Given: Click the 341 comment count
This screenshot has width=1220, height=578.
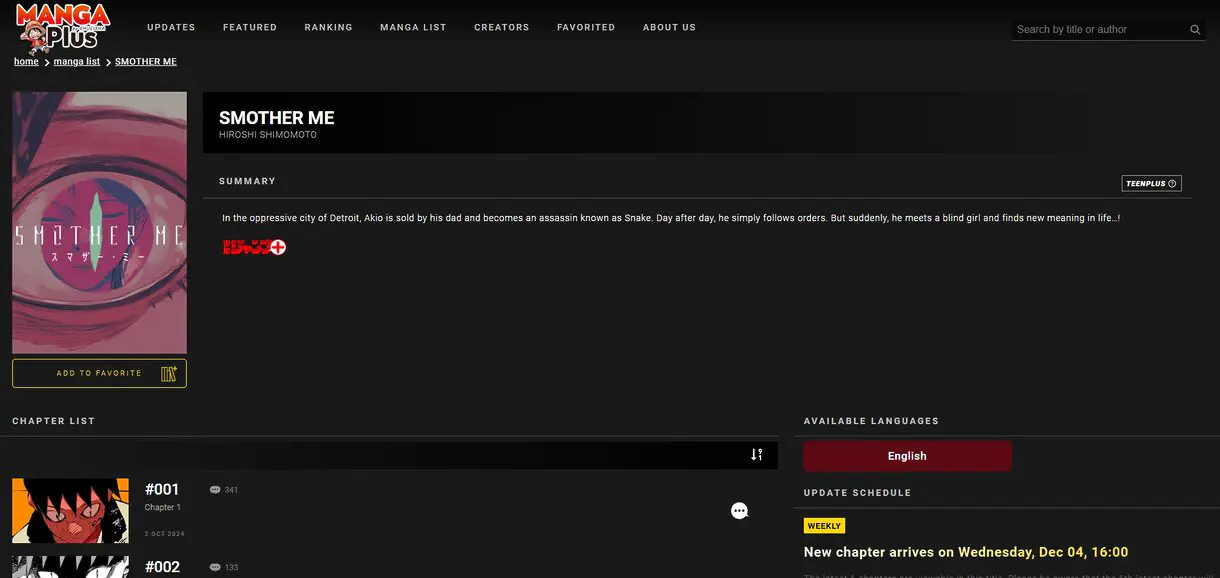Looking at the screenshot, I should [x=231, y=490].
